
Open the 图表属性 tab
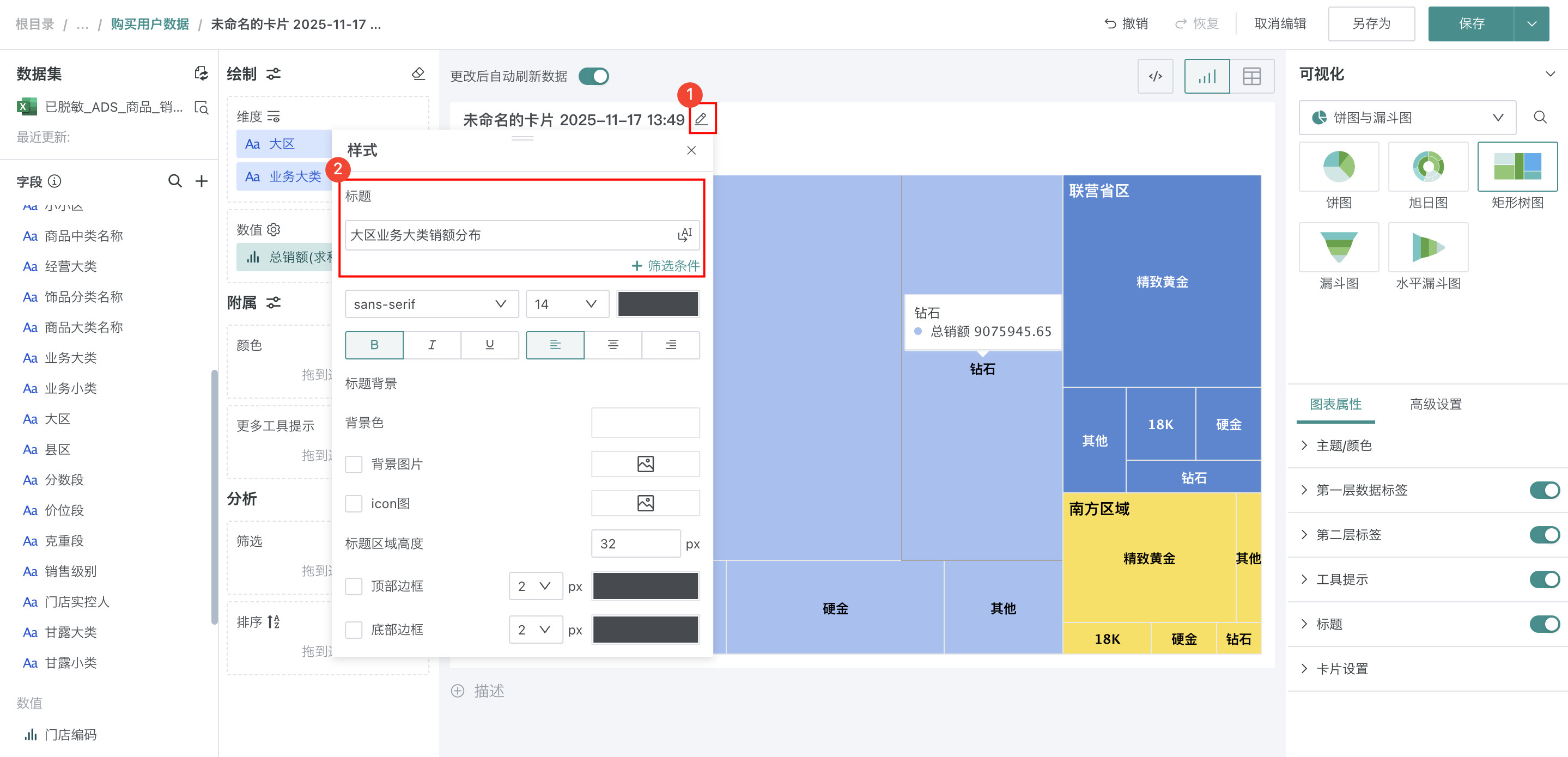(x=1335, y=404)
